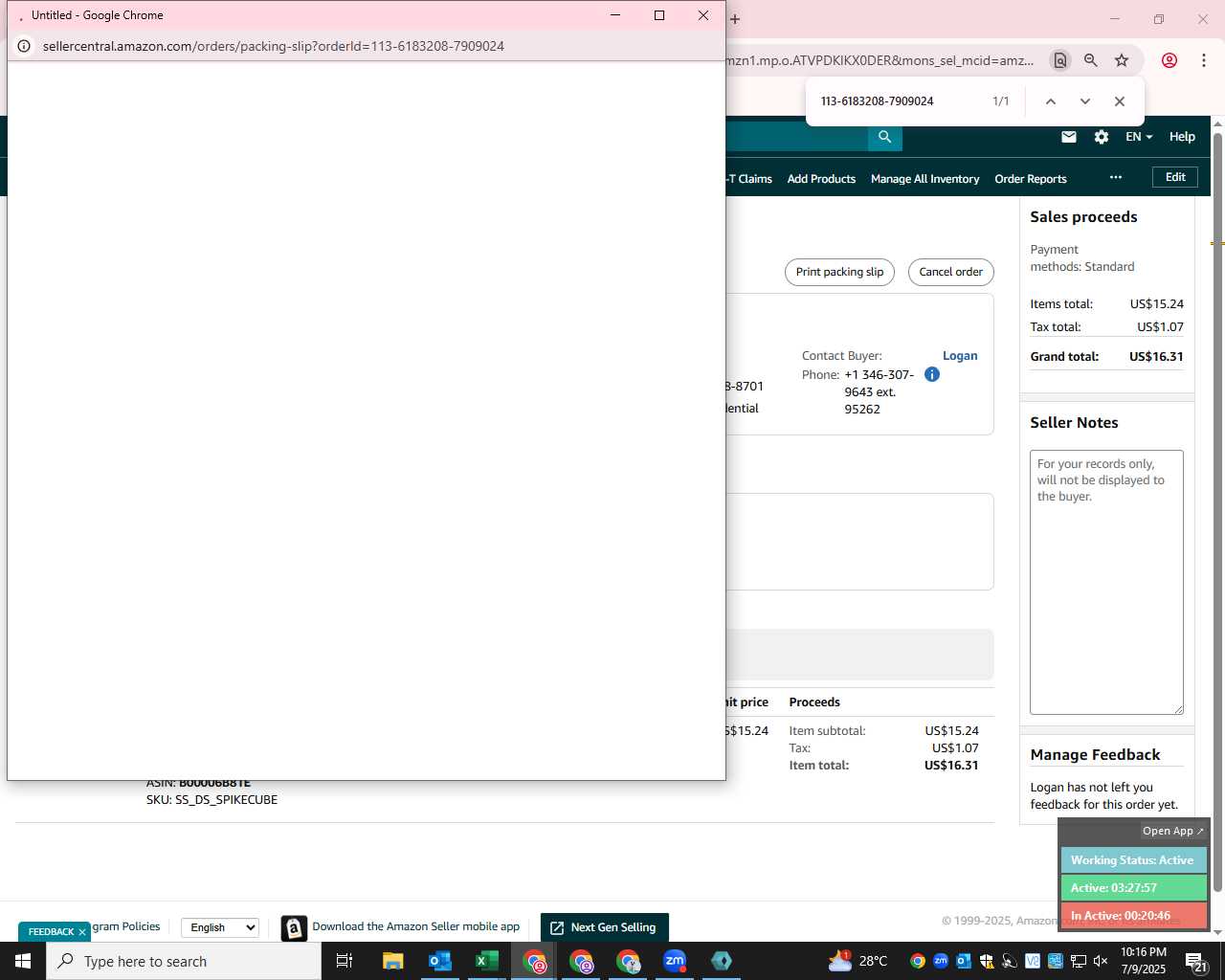
Task: Click the site info icon in popup window
Action: click(x=25, y=46)
